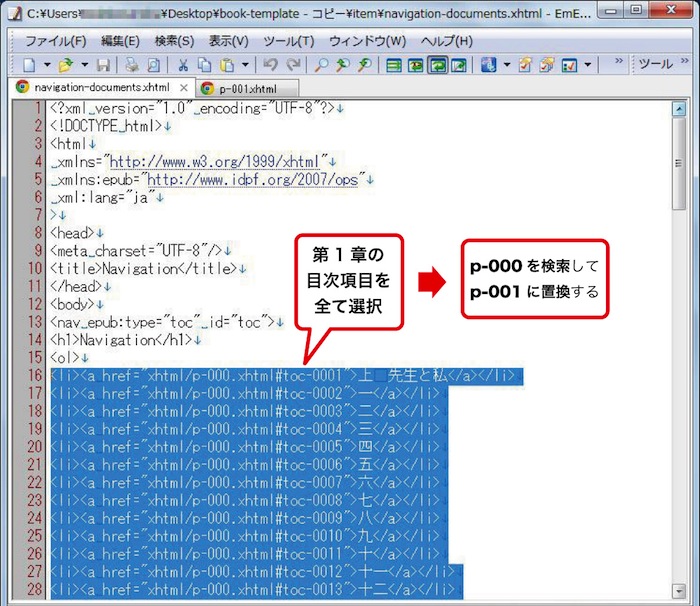Click the Find Previous magnifier icon
Viewport: 700px width, 606px height.
click(x=342, y=65)
